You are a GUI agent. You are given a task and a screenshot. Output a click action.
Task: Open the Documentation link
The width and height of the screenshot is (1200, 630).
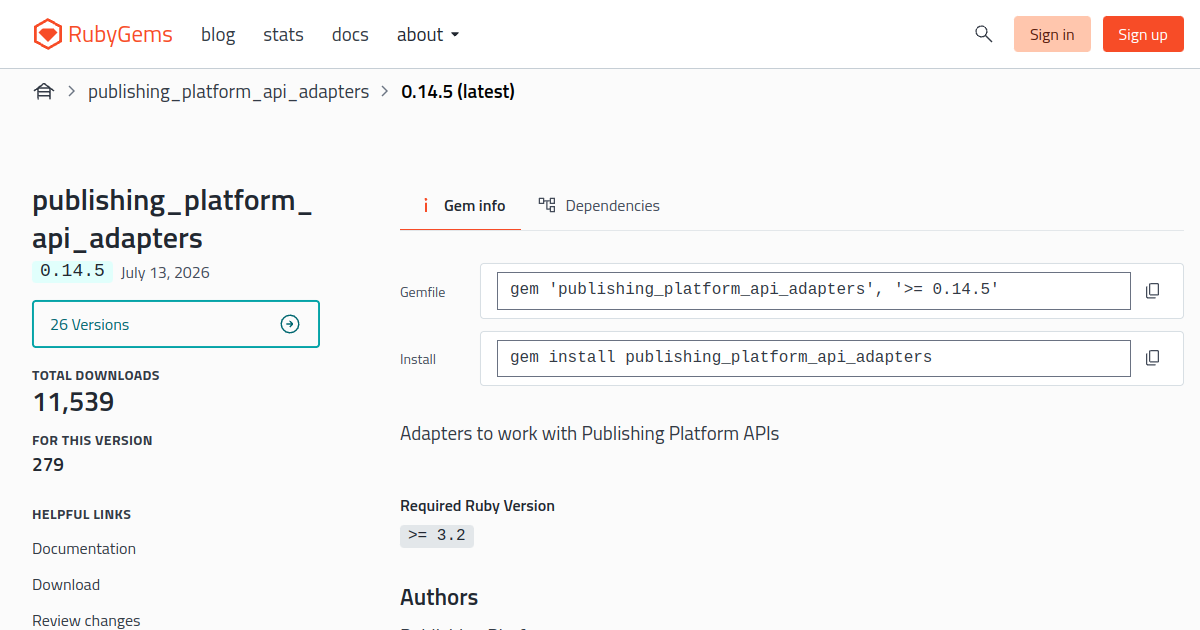(84, 549)
